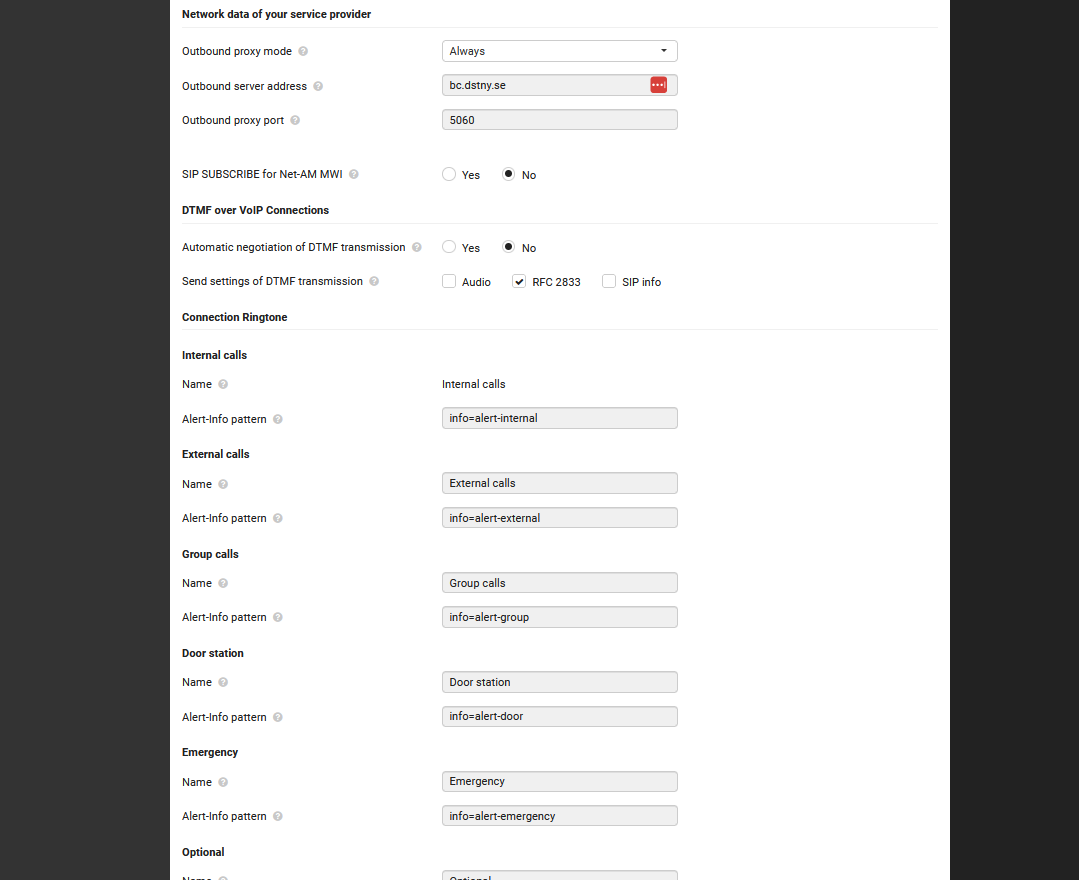
Task: Focus the Group calls Alert-Info pattern field
Action: pyautogui.click(x=559, y=617)
